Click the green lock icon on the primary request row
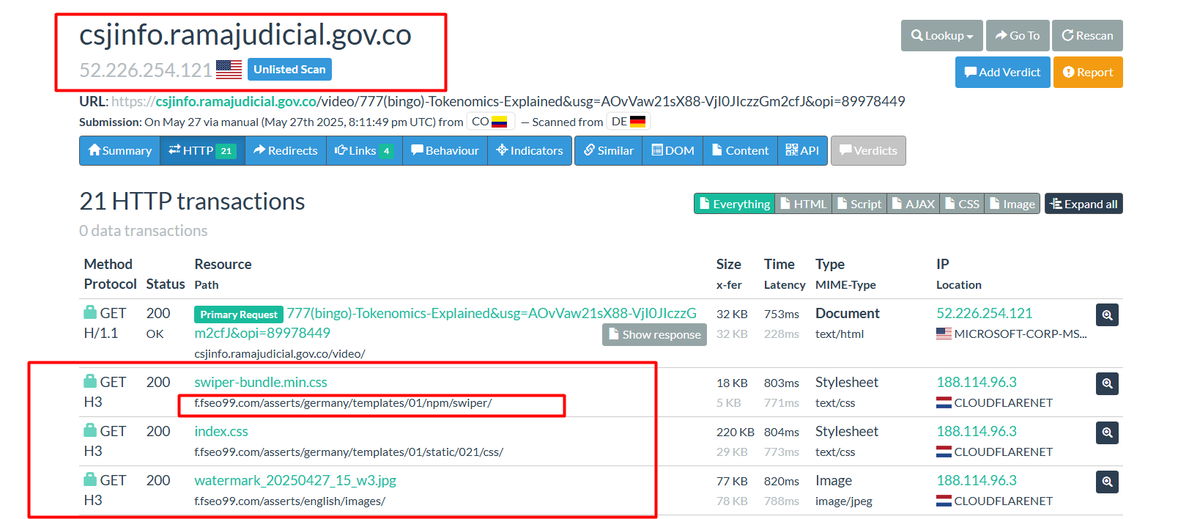 (x=90, y=313)
